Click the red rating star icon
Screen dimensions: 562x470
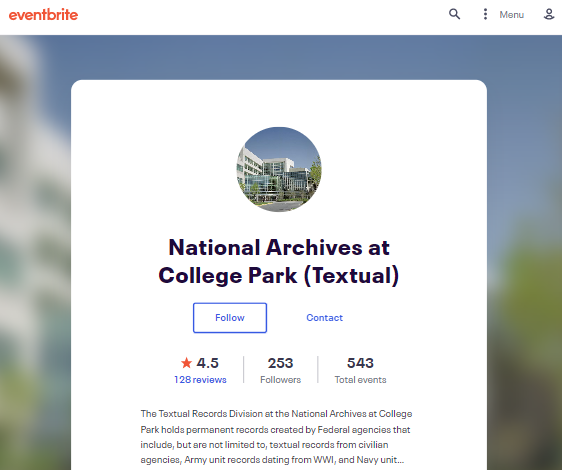[186, 363]
